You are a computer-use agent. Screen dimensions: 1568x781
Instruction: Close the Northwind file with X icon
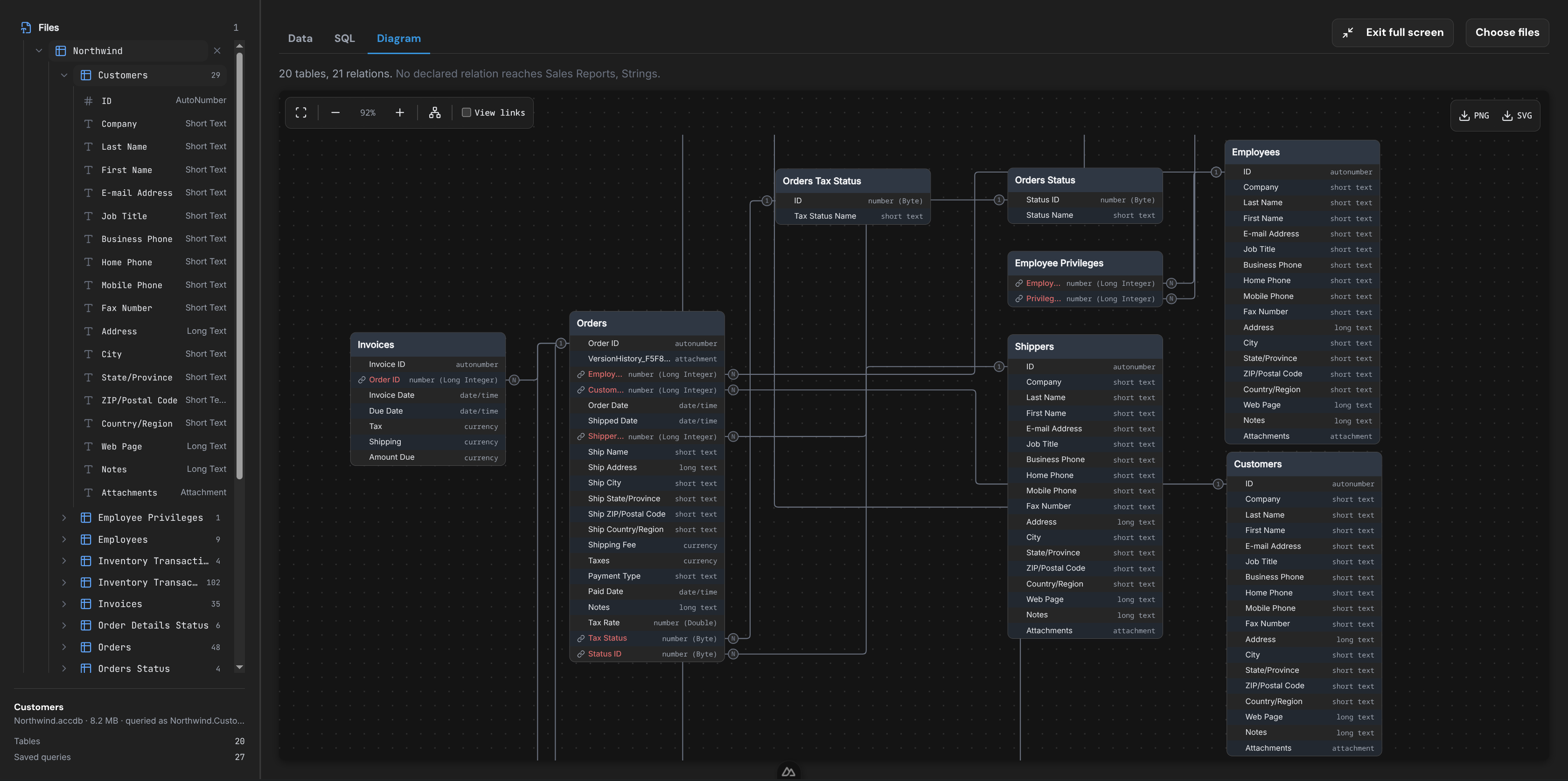[x=217, y=50]
